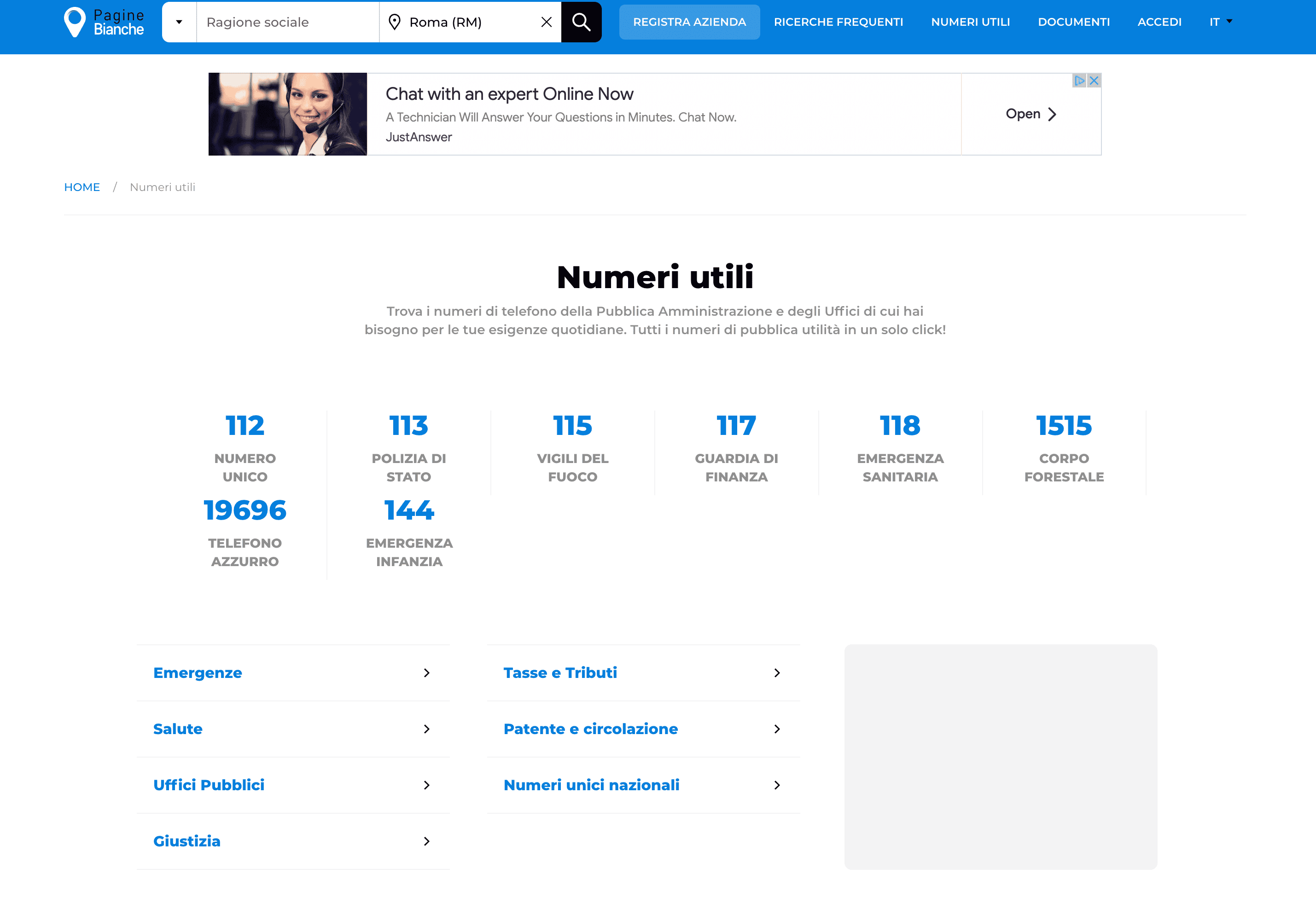The width and height of the screenshot is (1316, 903).
Task: Select the 118 Emergenza Sanitaria number
Action: click(900, 426)
